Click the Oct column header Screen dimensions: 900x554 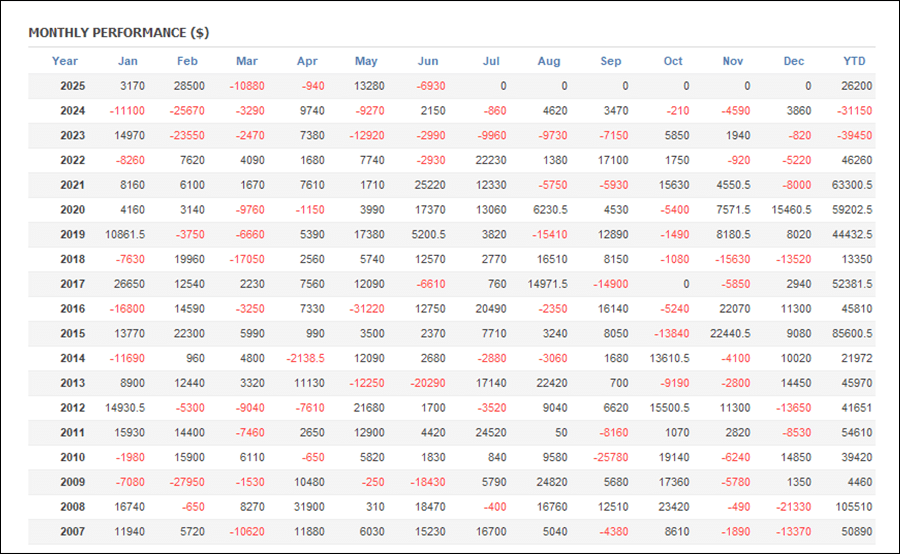(x=673, y=61)
